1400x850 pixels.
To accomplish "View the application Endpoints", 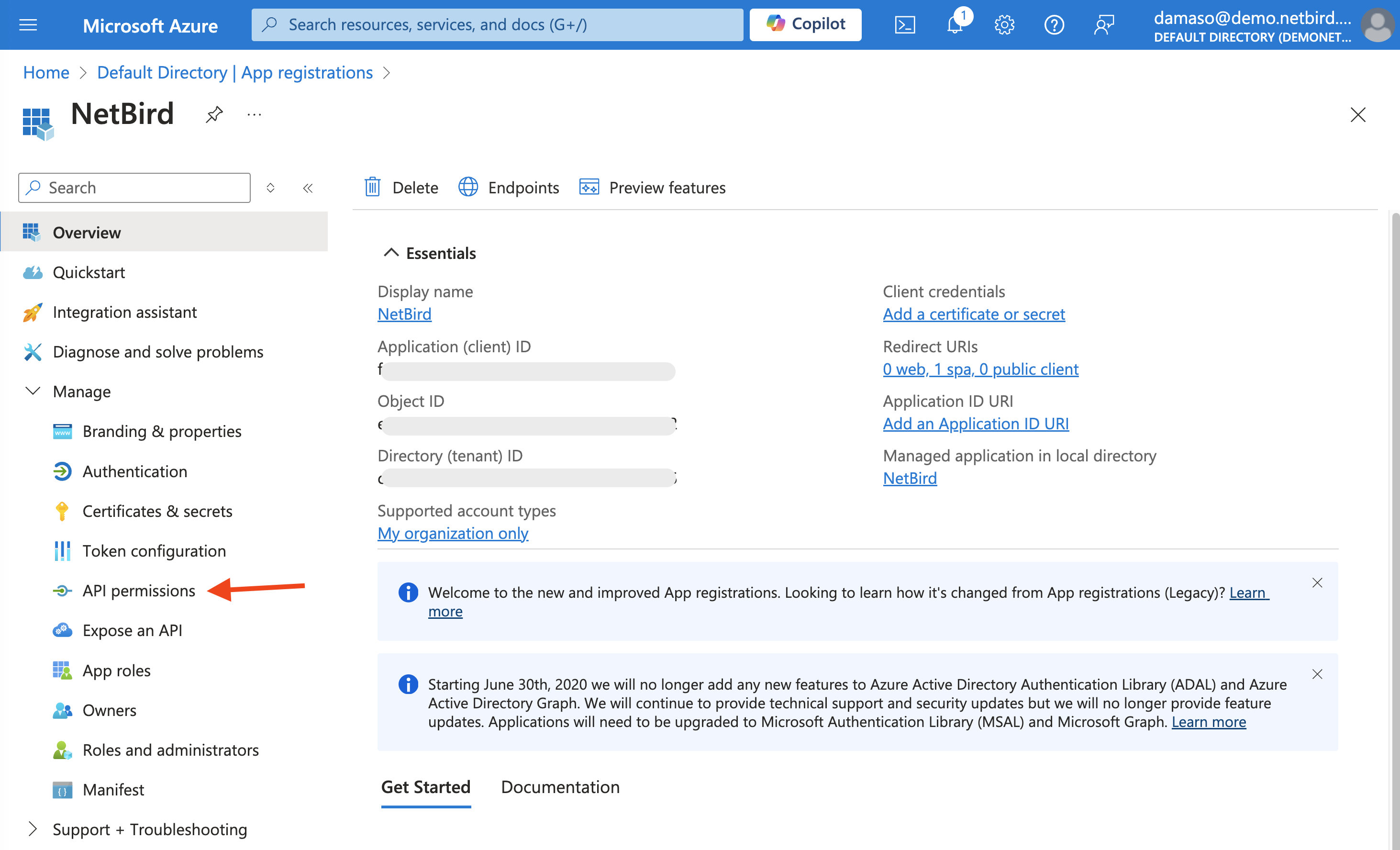I will [509, 188].
